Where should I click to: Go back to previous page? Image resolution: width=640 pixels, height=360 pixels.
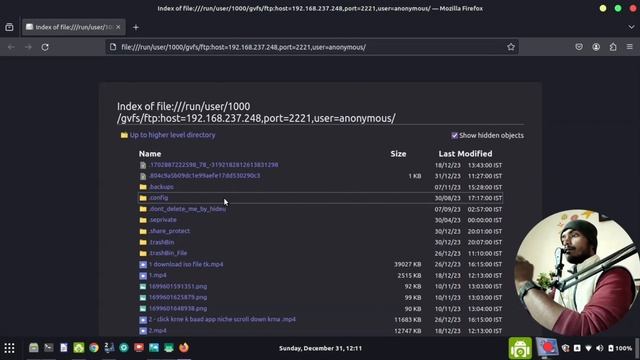coord(11,47)
